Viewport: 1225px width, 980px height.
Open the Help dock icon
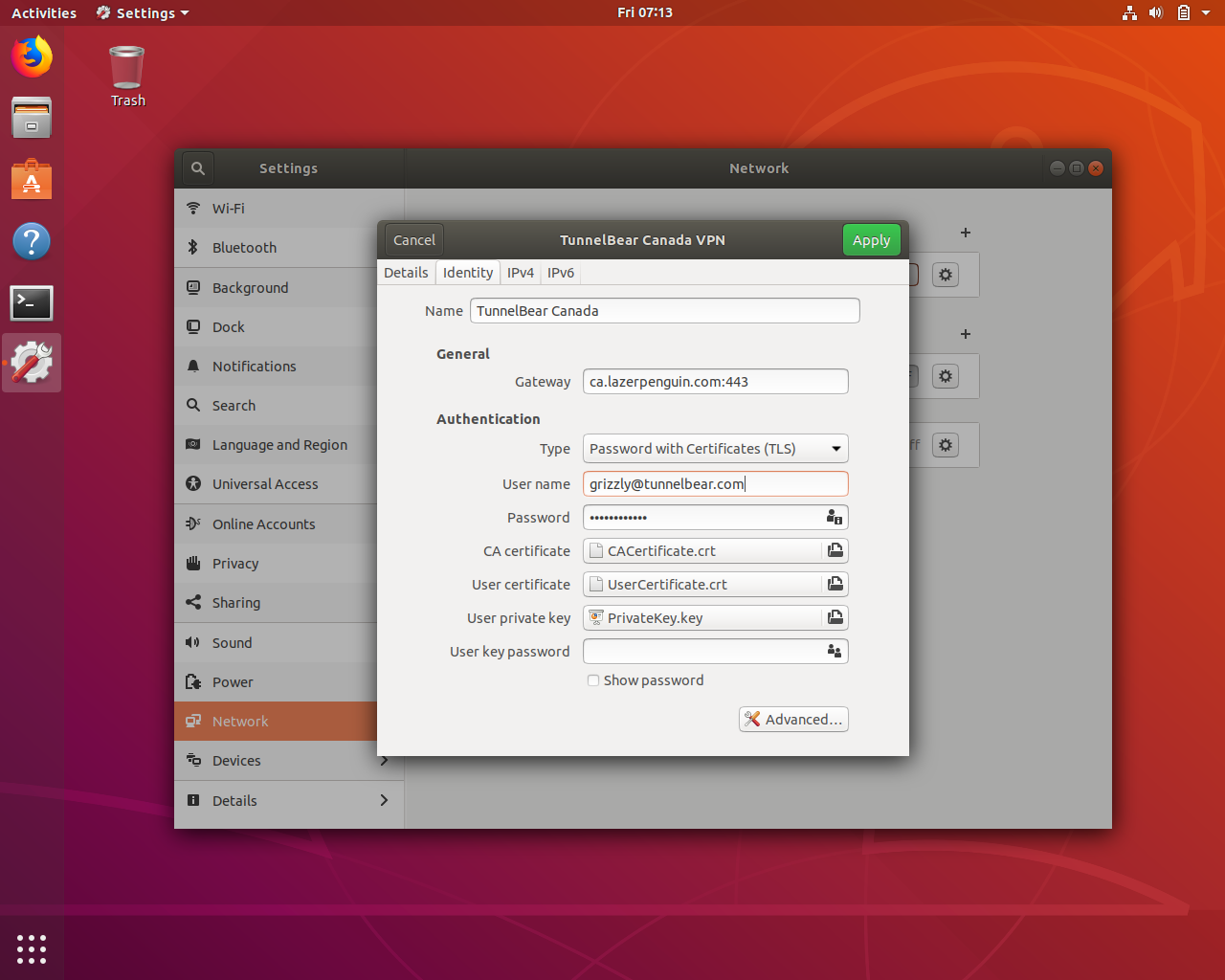32,241
